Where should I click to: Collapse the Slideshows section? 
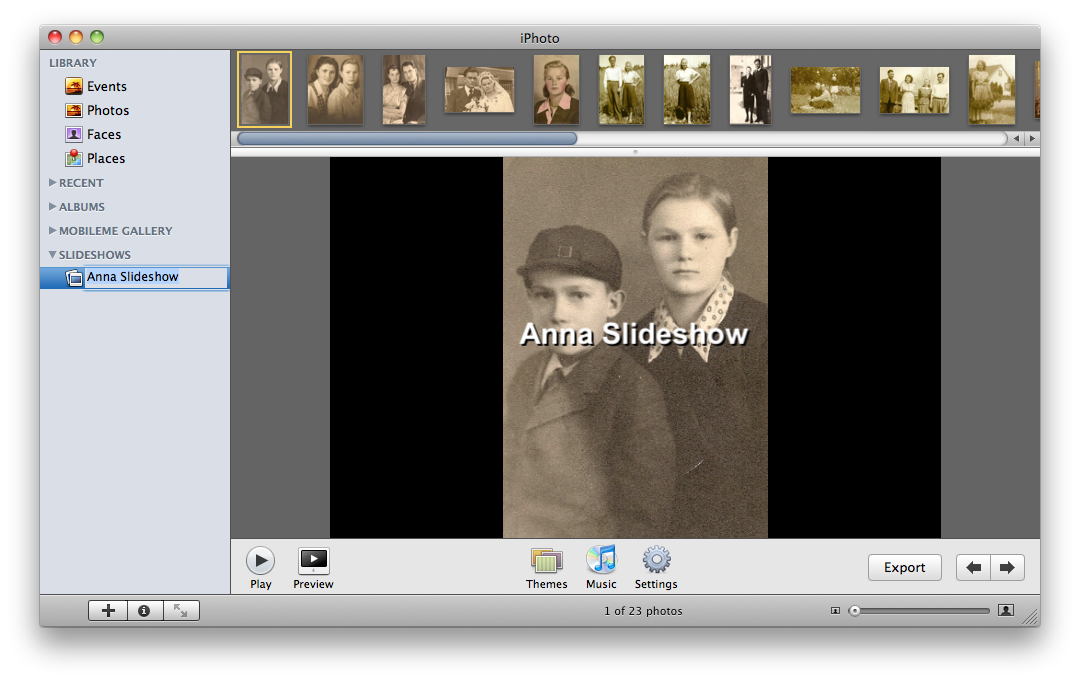point(53,255)
